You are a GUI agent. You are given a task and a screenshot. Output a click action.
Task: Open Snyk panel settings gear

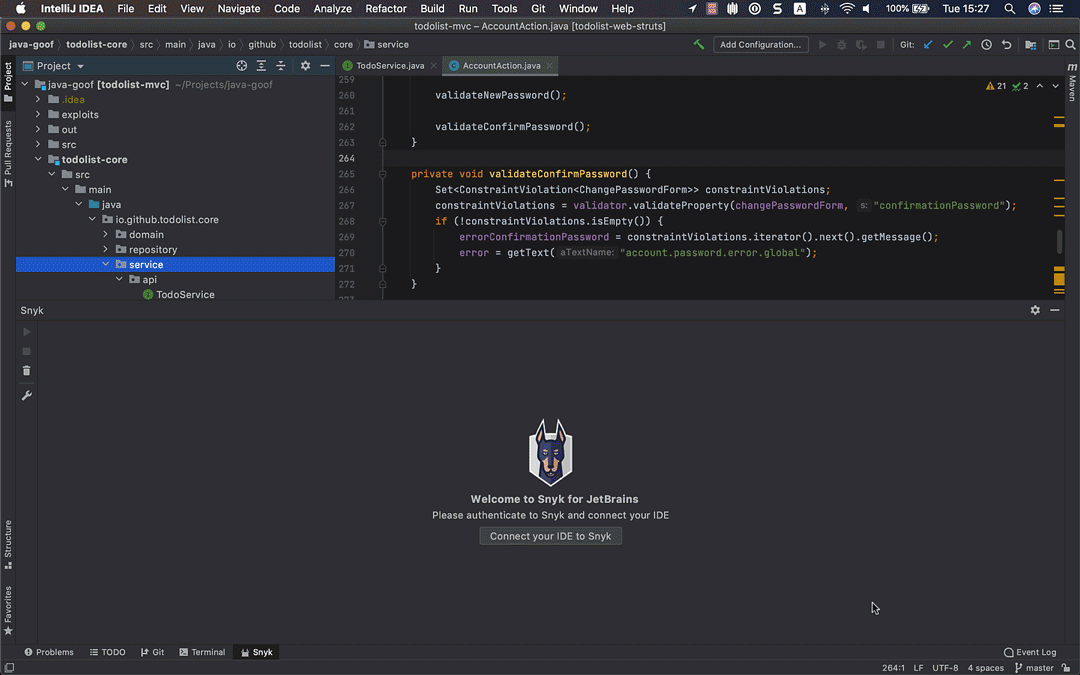tap(1035, 311)
